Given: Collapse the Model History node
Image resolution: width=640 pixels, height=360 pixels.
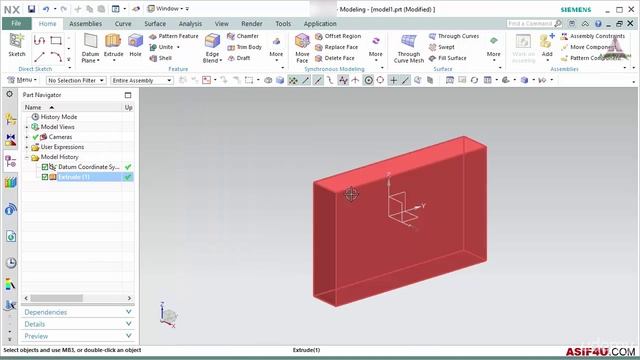Looking at the screenshot, I should click(x=27, y=157).
